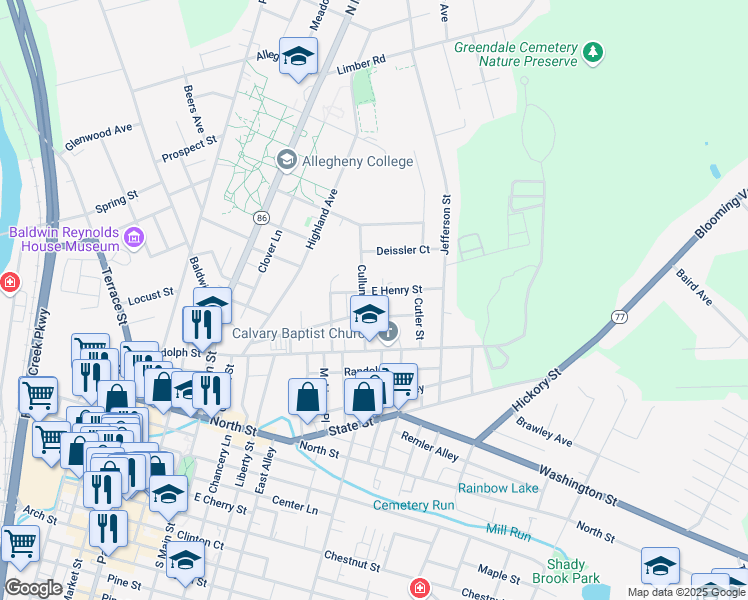Click graduation cap marker near Shady Brook Park
The image size is (748, 600).
pos(660,569)
